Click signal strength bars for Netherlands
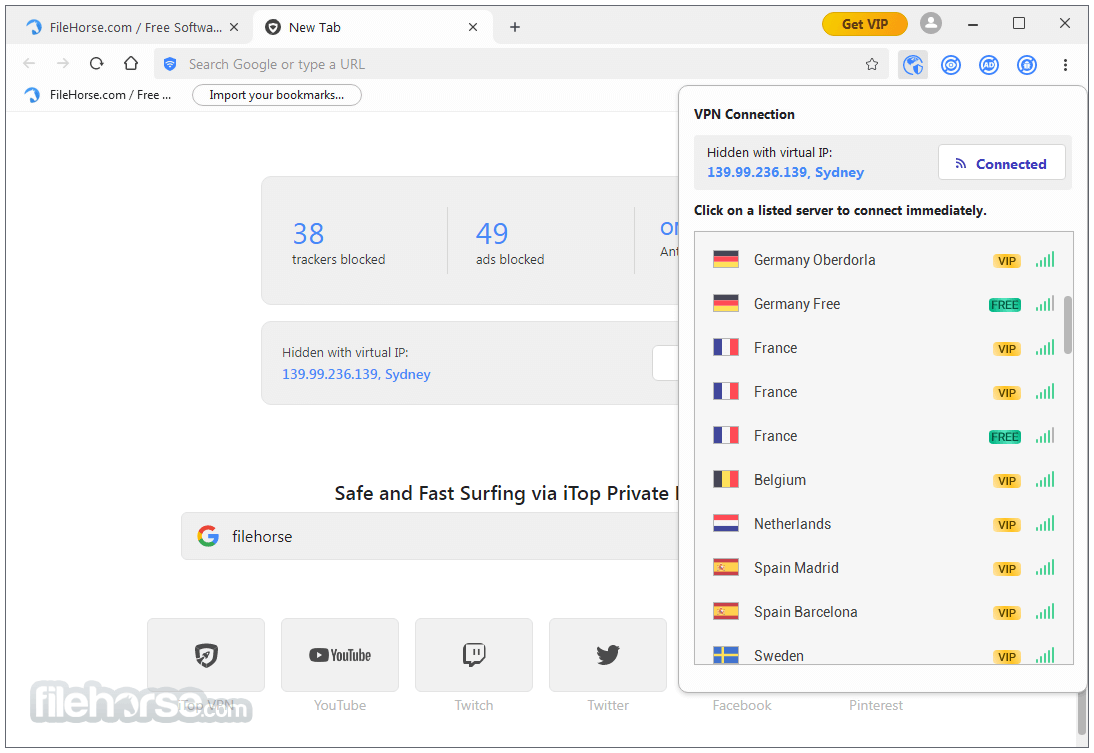1094x753 pixels. click(1044, 523)
